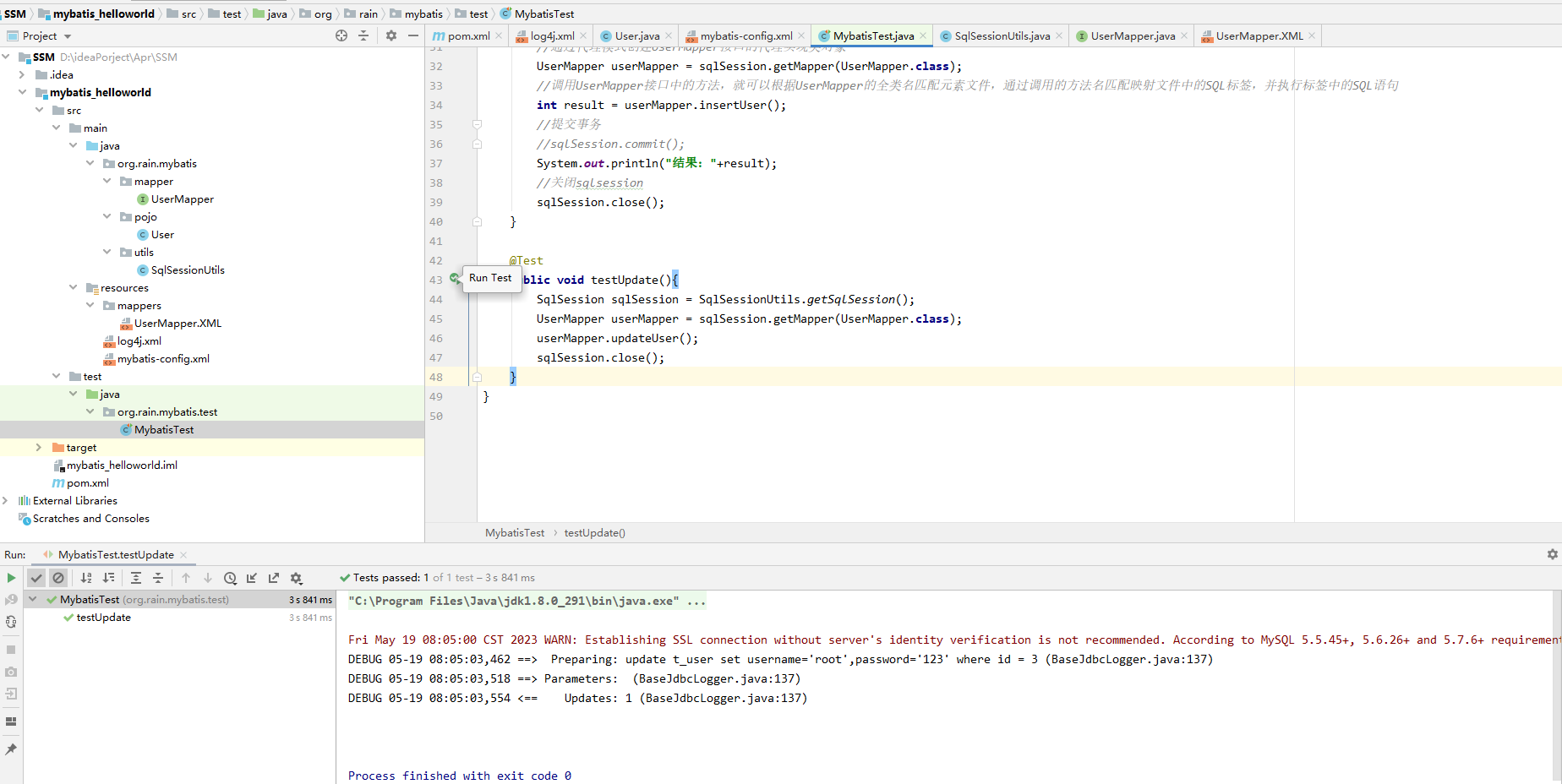
Task: Toggle the Show Ignored tests filter
Action: click(58, 578)
